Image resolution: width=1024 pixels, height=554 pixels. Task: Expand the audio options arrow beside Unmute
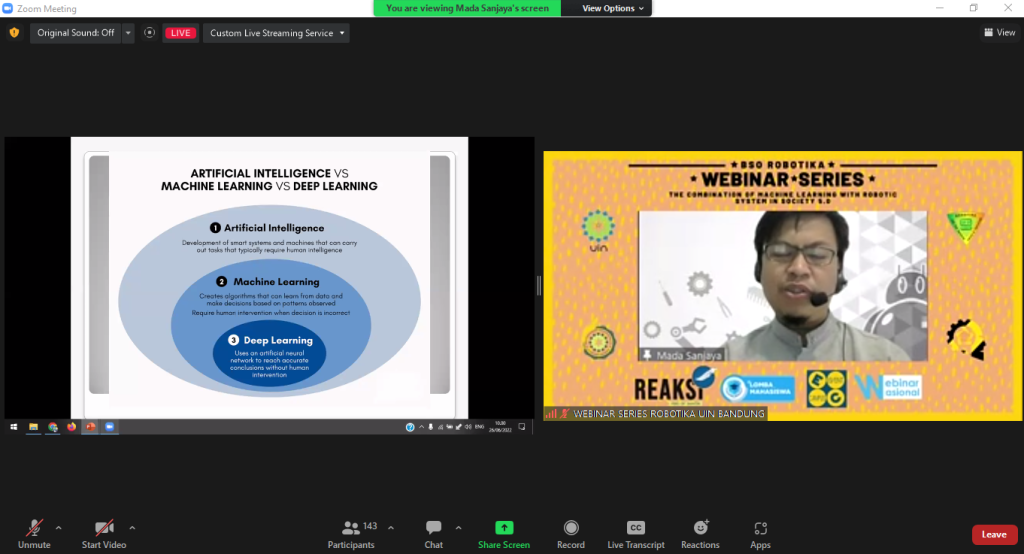(x=59, y=527)
